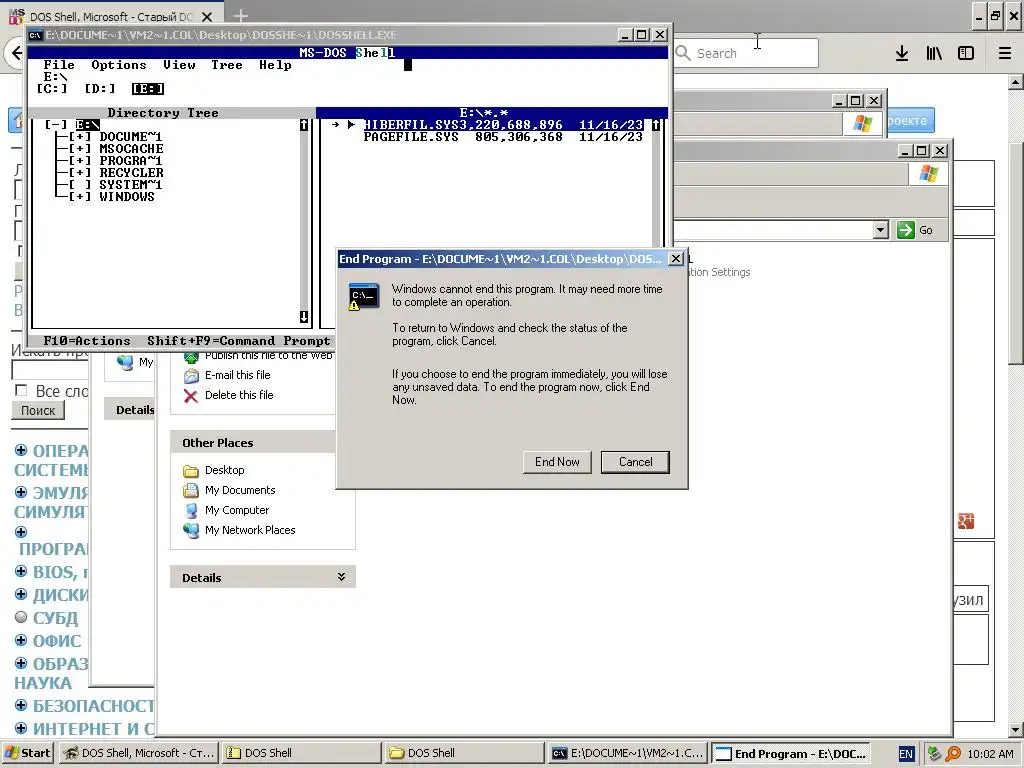Collapse the E:\ root tree node

click(56, 125)
